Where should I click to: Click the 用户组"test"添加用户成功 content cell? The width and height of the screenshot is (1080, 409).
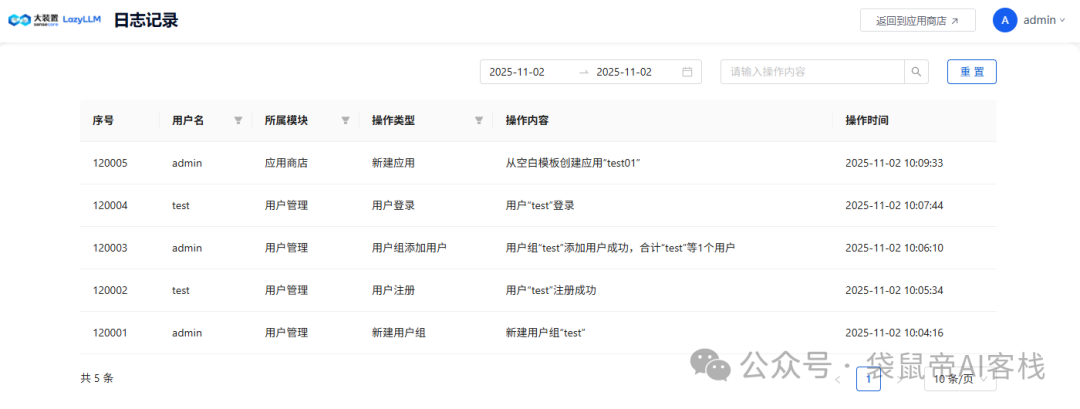point(620,248)
